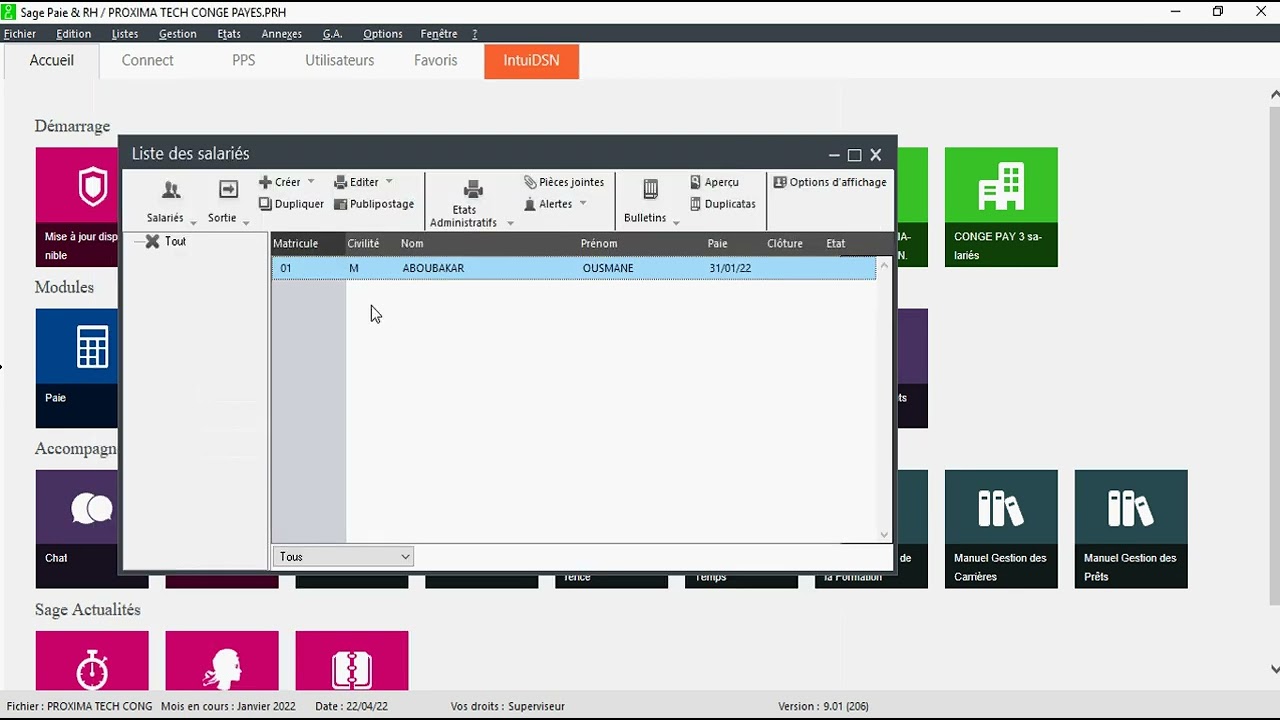Select the Tout tree item
Viewport: 1280px width, 720px height.
tap(175, 242)
